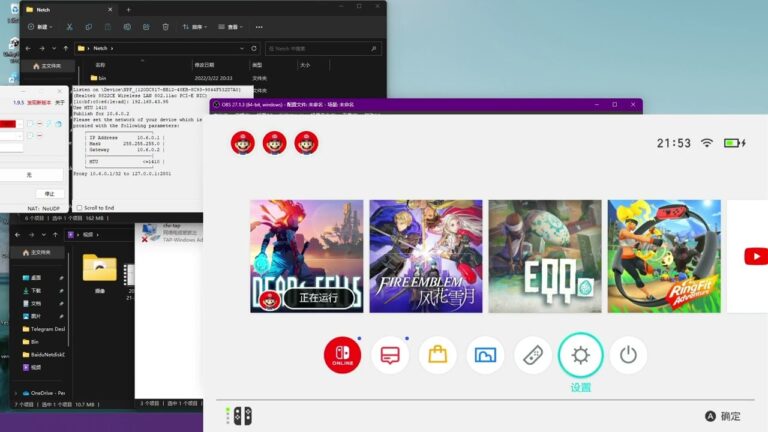Open the System Settings gear icon
The width and height of the screenshot is (768, 432).
[580, 355]
